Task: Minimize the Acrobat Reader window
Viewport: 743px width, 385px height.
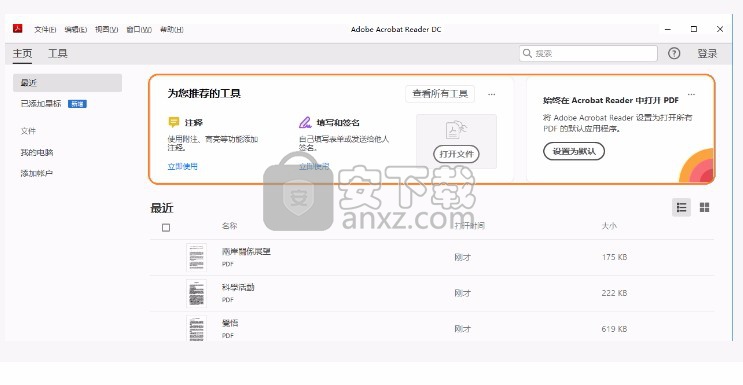Action: pyautogui.click(x=668, y=29)
